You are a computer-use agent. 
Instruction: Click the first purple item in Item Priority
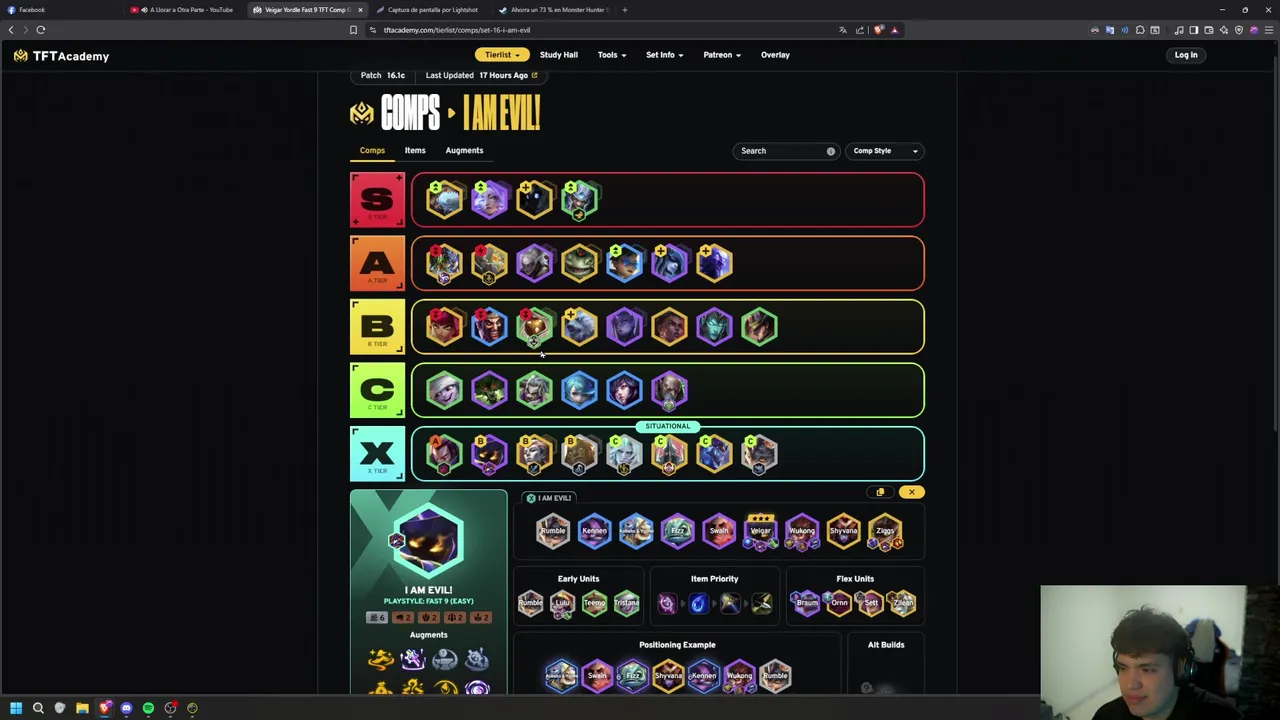click(x=666, y=603)
